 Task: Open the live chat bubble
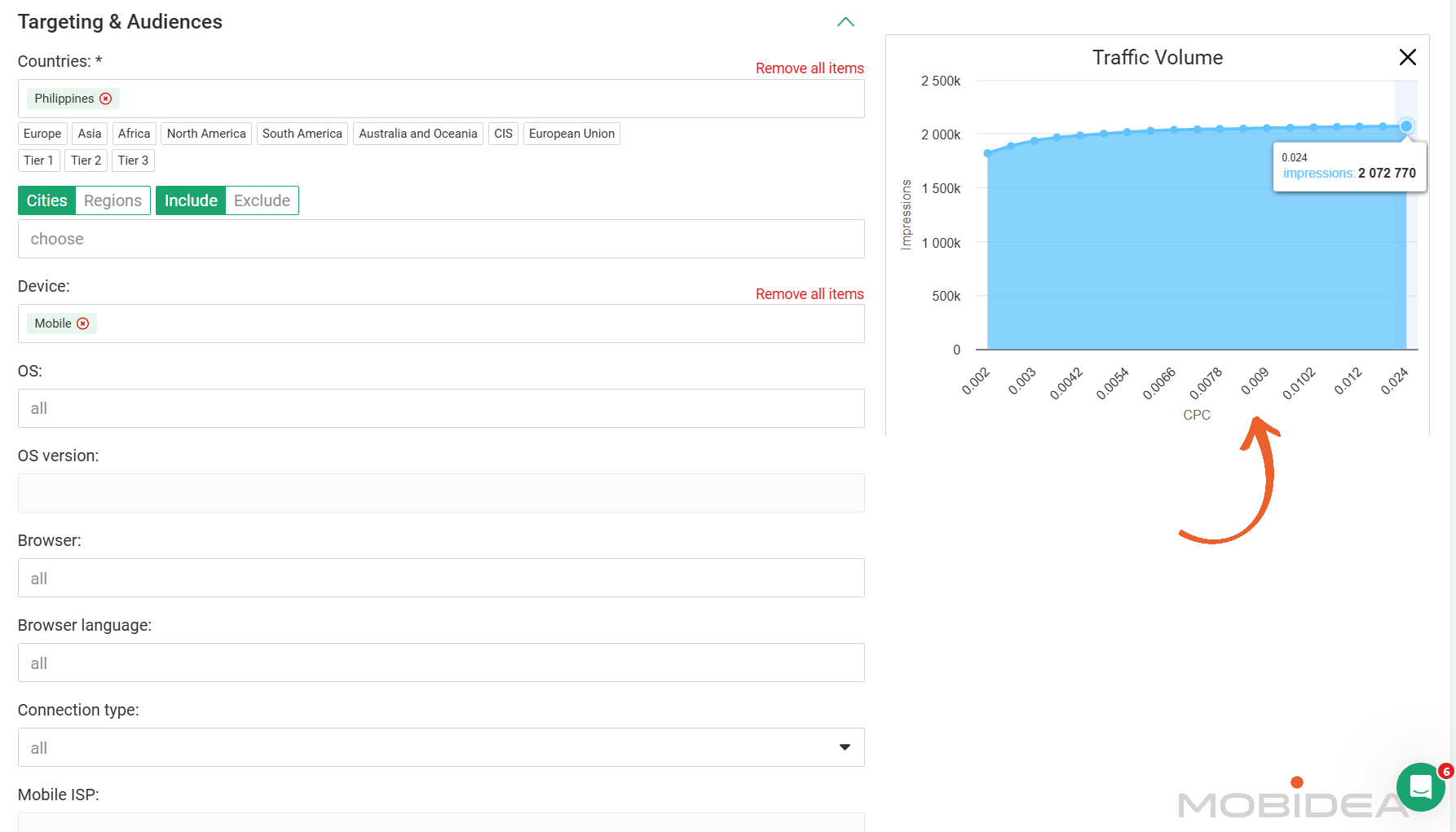(1421, 787)
